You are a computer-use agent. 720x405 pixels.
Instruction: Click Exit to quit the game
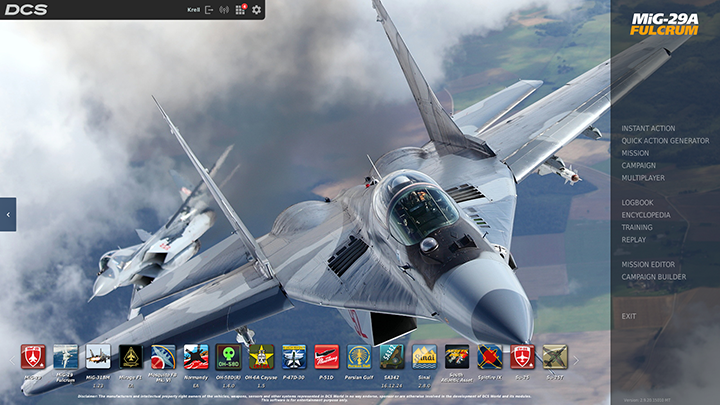pos(629,316)
